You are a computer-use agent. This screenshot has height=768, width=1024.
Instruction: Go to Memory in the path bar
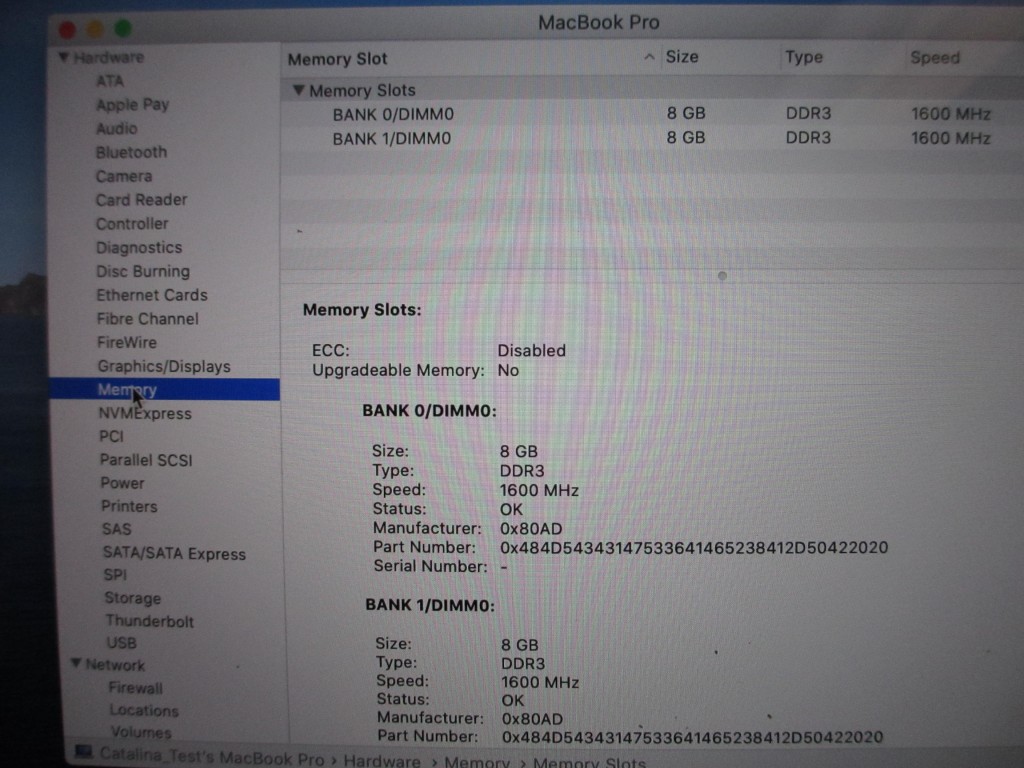(477, 761)
